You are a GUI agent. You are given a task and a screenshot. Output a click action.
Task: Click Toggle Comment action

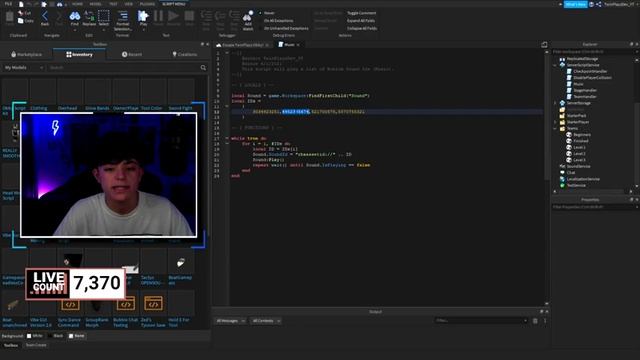pyautogui.click(x=361, y=13)
